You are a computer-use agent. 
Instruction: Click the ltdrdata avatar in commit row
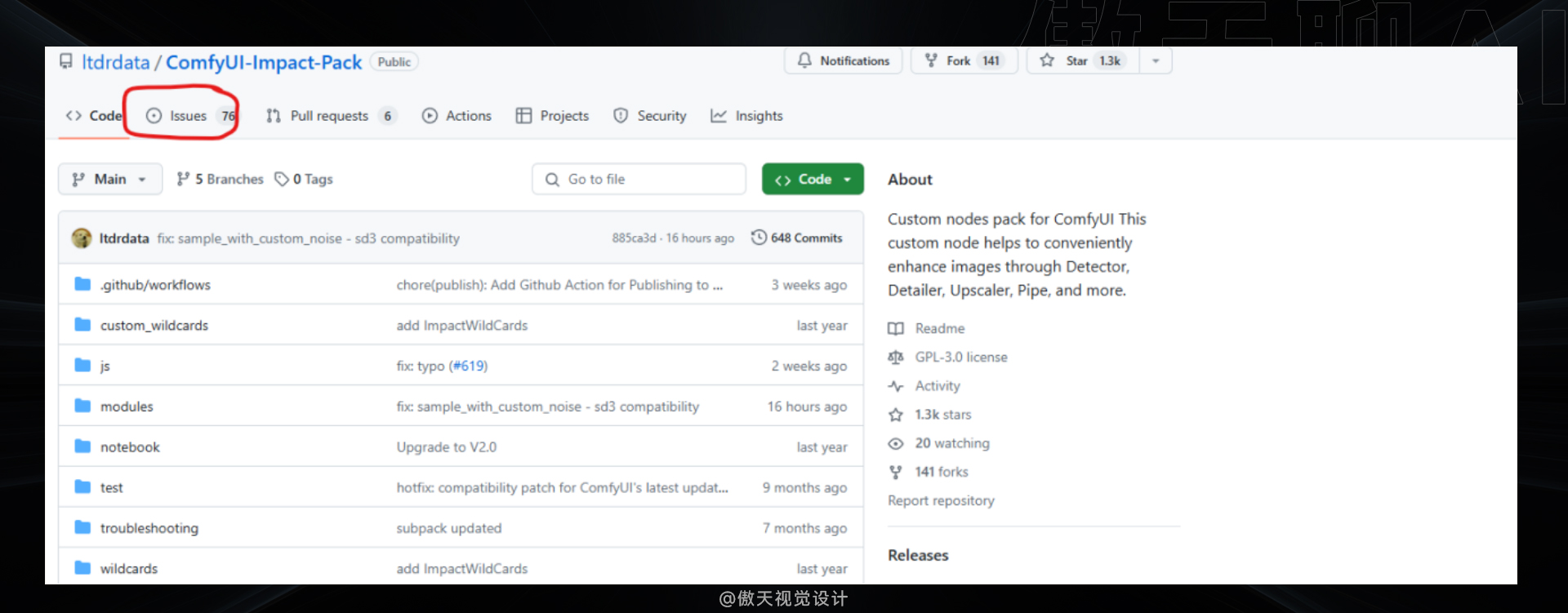click(82, 238)
